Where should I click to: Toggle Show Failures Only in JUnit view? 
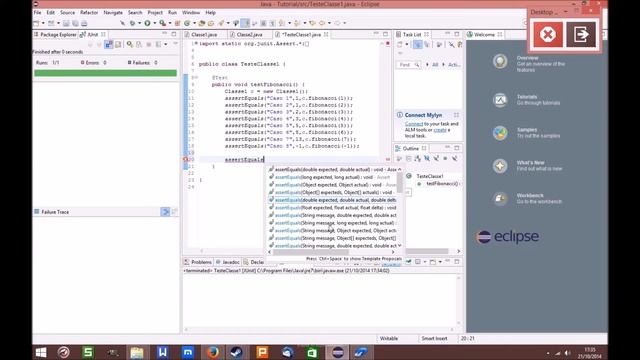click(x=108, y=44)
